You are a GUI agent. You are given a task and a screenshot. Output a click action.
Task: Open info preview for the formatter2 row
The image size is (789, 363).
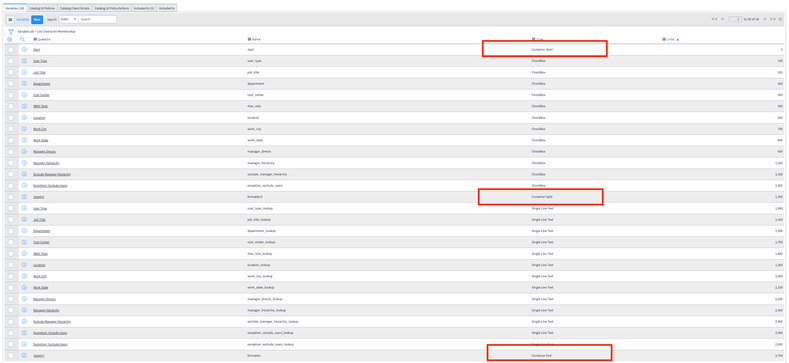[24, 197]
